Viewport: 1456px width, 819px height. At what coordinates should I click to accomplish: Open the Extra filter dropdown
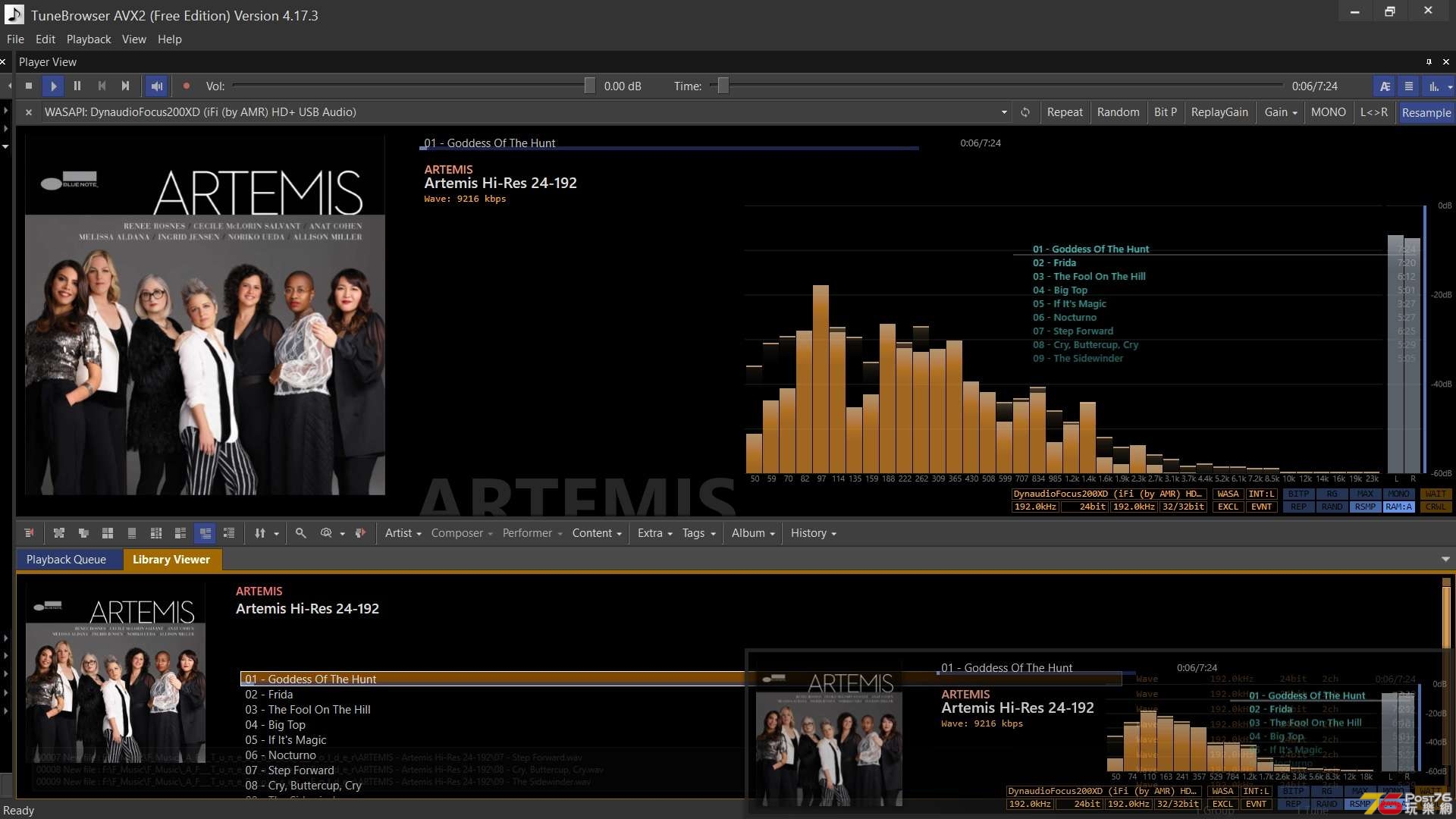[x=654, y=533]
